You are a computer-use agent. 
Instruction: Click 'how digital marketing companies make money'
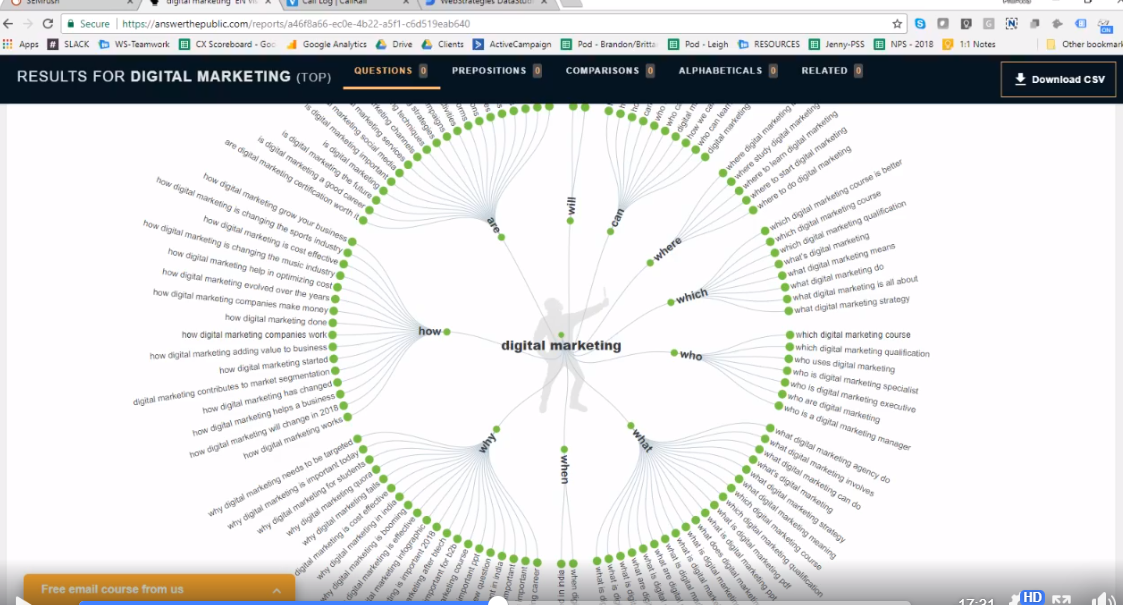pos(241,301)
